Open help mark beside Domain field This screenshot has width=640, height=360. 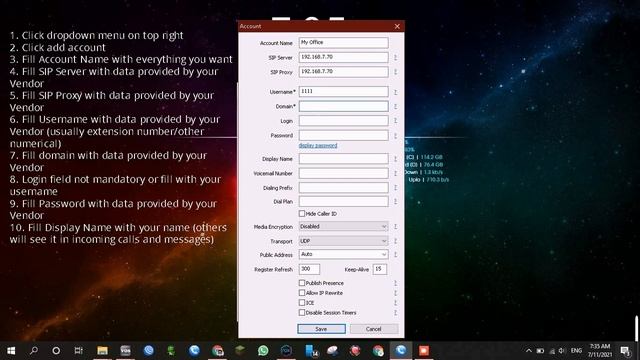[x=395, y=107]
